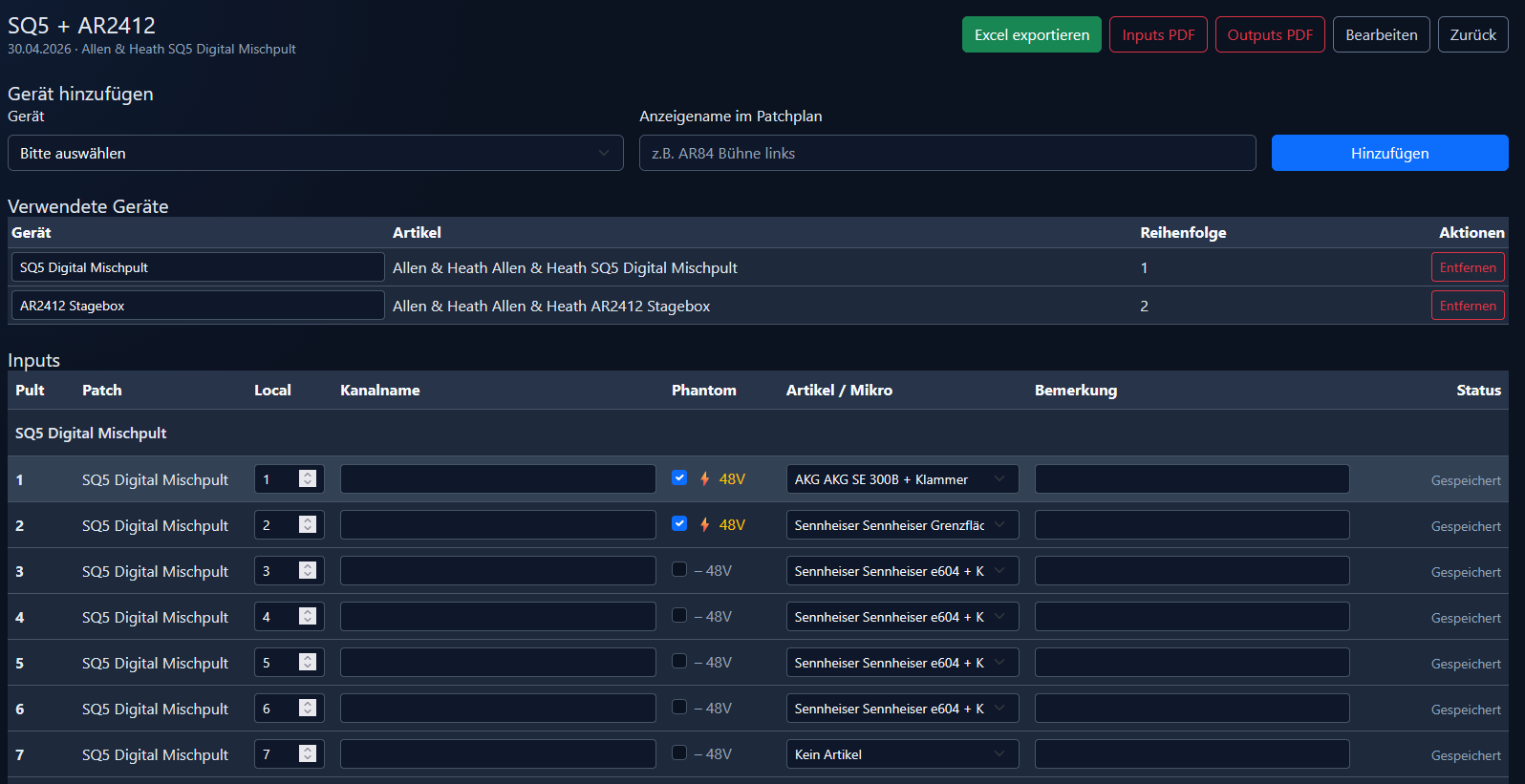The width and height of the screenshot is (1525, 784).
Task: Remove the AR2412 Stagebox device
Action: [1468, 306]
